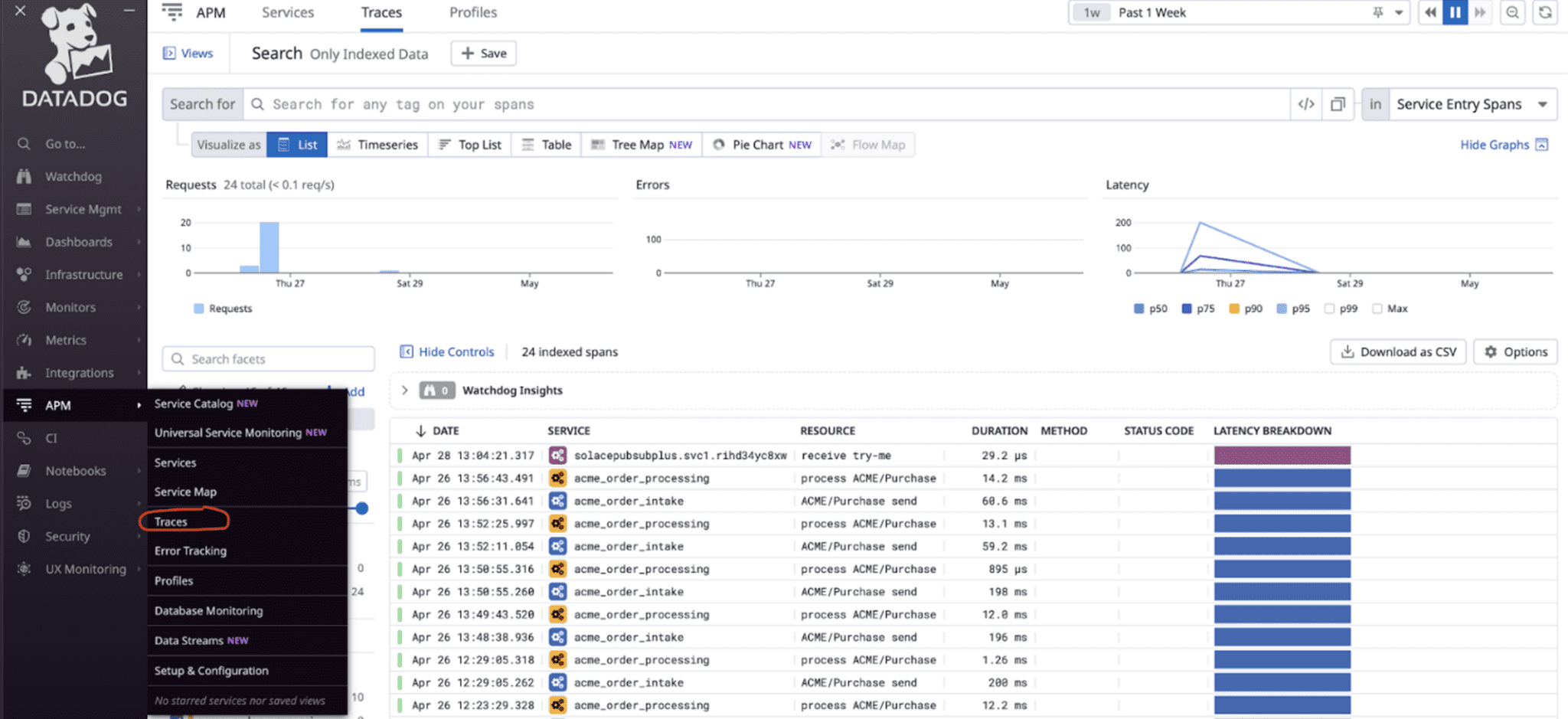
Task: Disable the p50 latency checkbox
Action: click(1138, 308)
